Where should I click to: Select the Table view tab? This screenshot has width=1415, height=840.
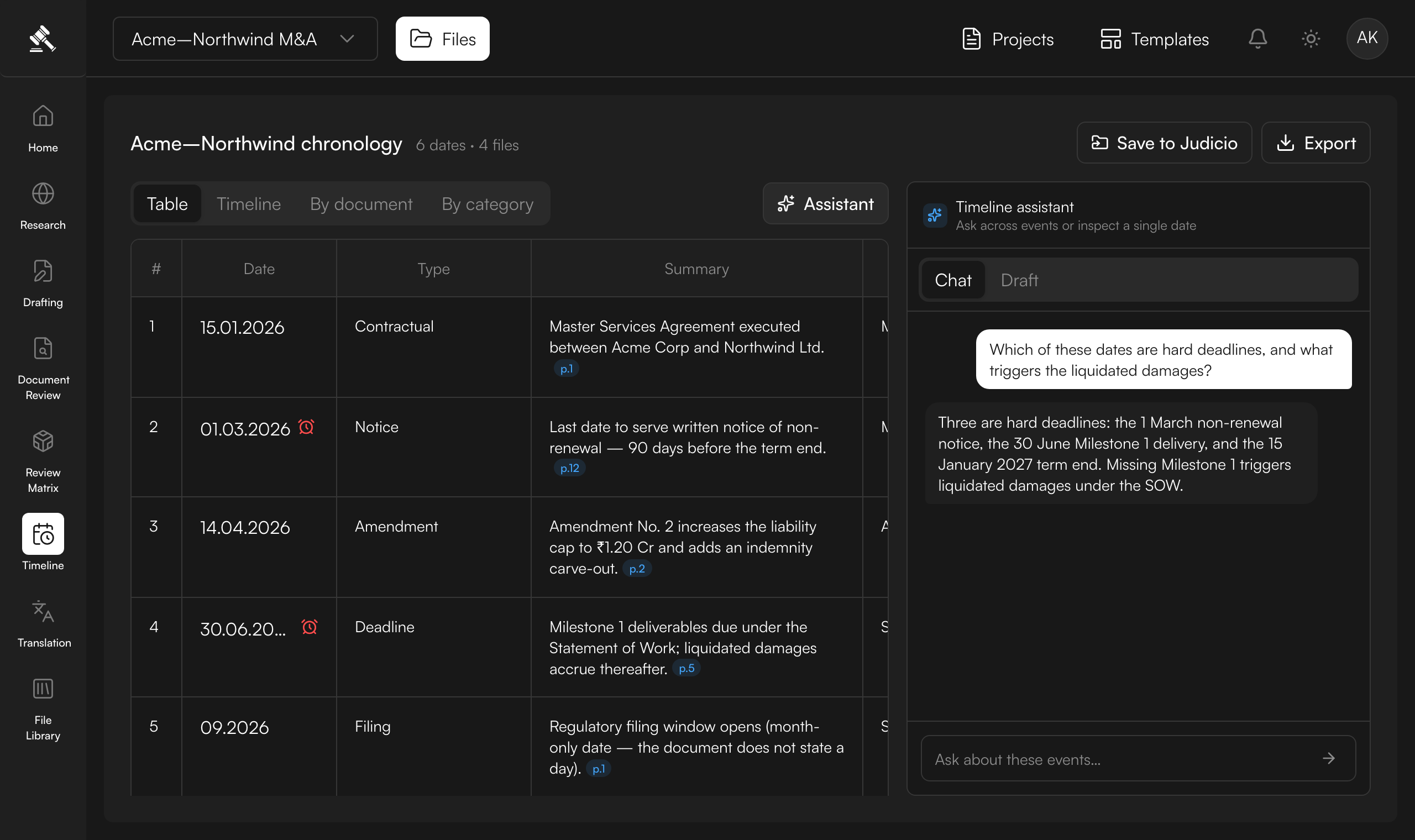167,203
